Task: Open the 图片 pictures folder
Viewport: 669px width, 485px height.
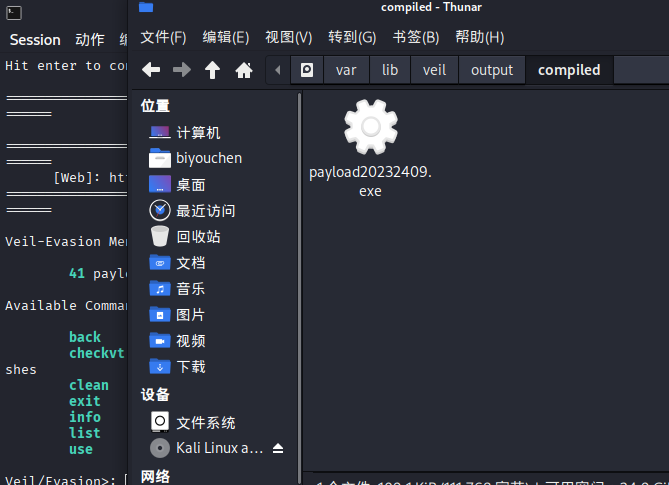Action: 191,315
